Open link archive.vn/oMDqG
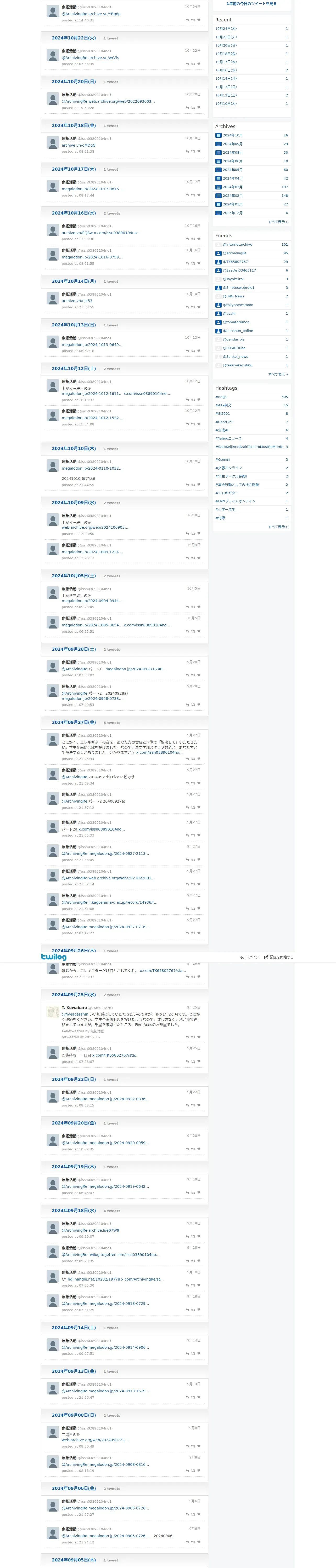 click(x=79, y=146)
